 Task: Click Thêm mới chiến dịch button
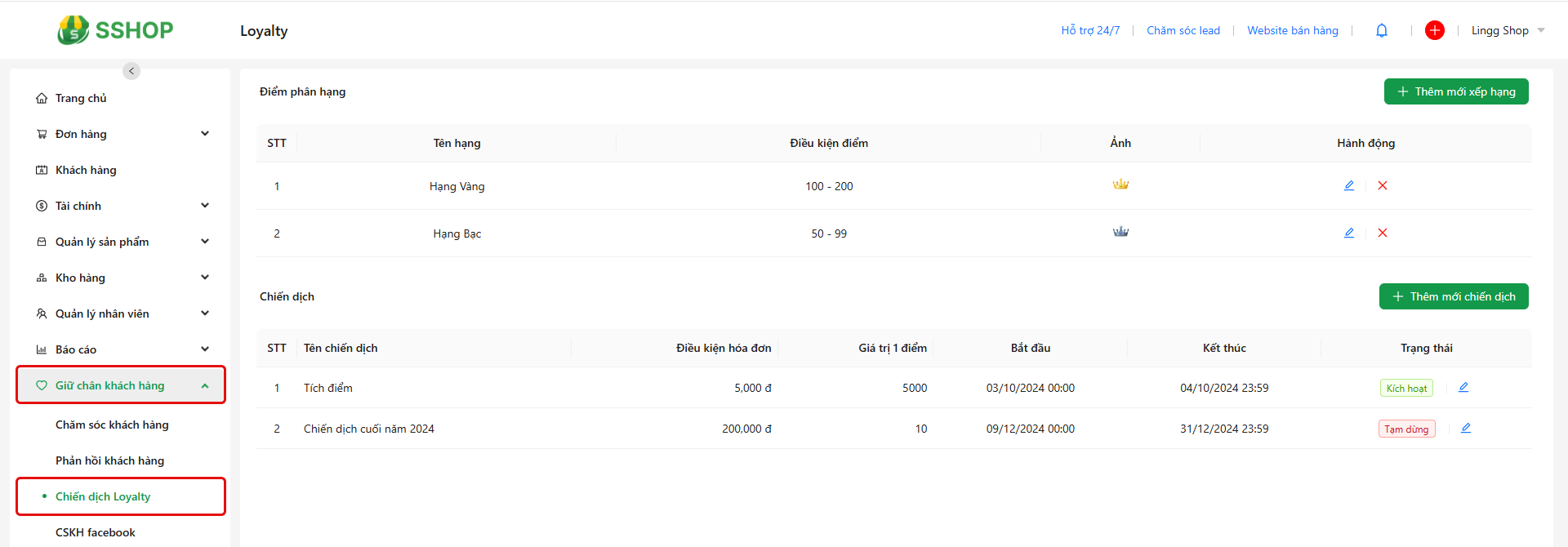[x=1454, y=296]
